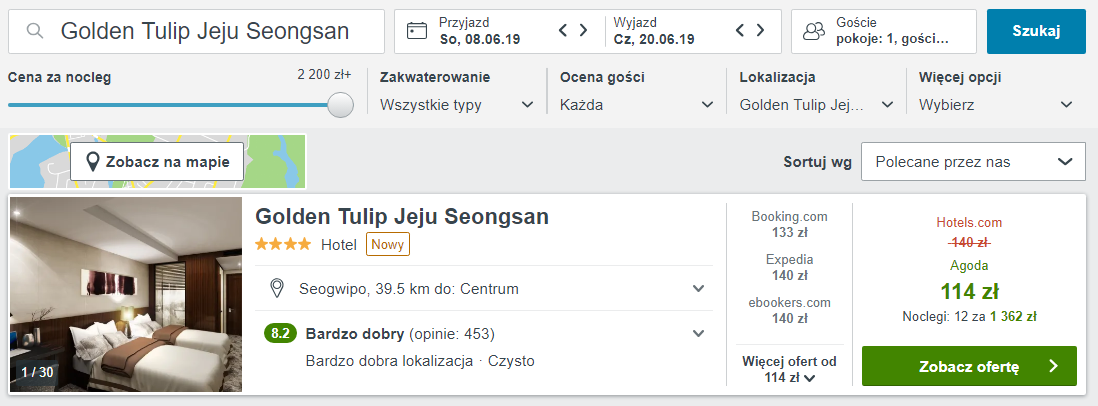Open the check-in calendar icon
Image resolution: width=1098 pixels, height=406 pixels.
417,31
